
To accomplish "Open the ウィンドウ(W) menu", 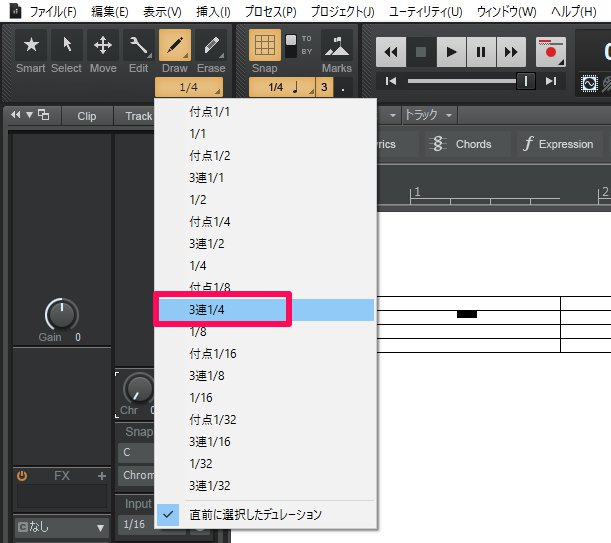I will click(507, 12).
